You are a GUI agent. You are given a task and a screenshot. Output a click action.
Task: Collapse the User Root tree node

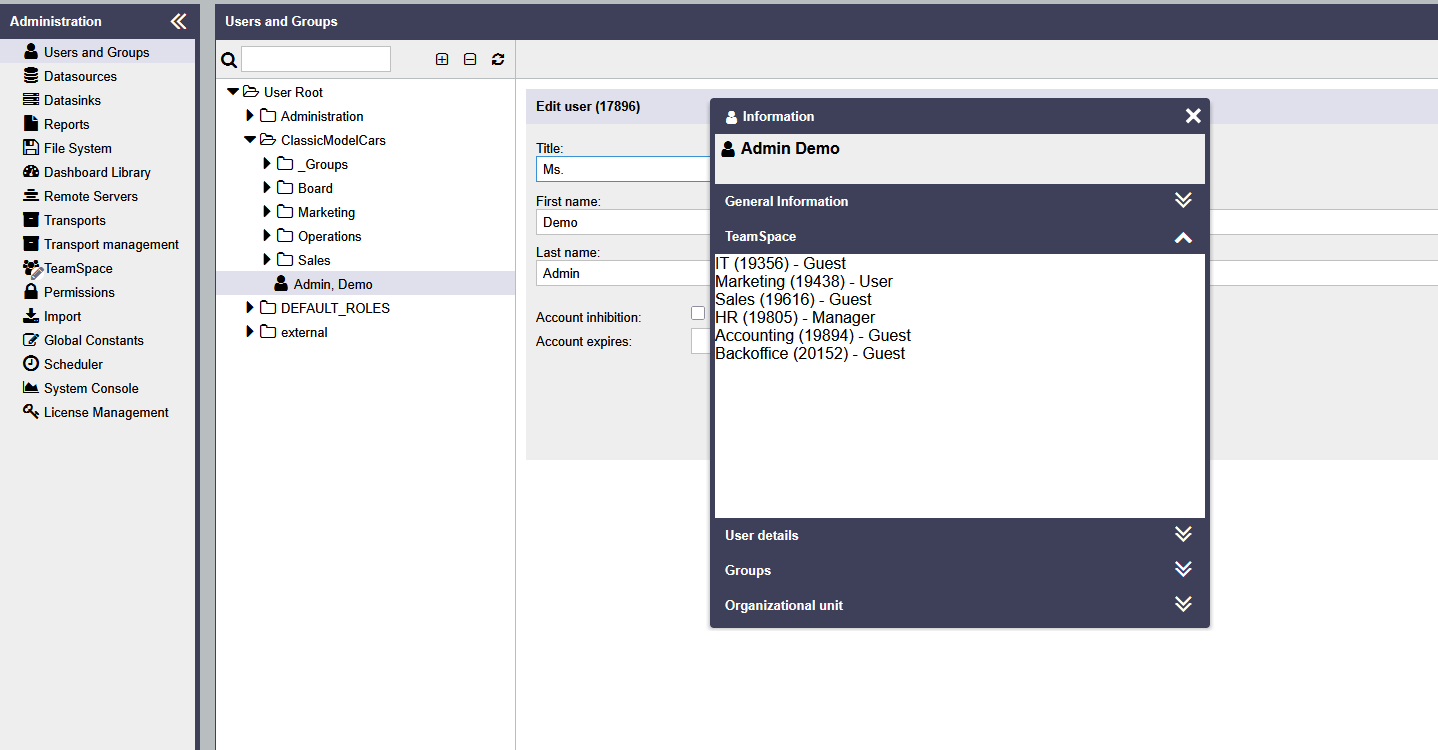[x=233, y=92]
